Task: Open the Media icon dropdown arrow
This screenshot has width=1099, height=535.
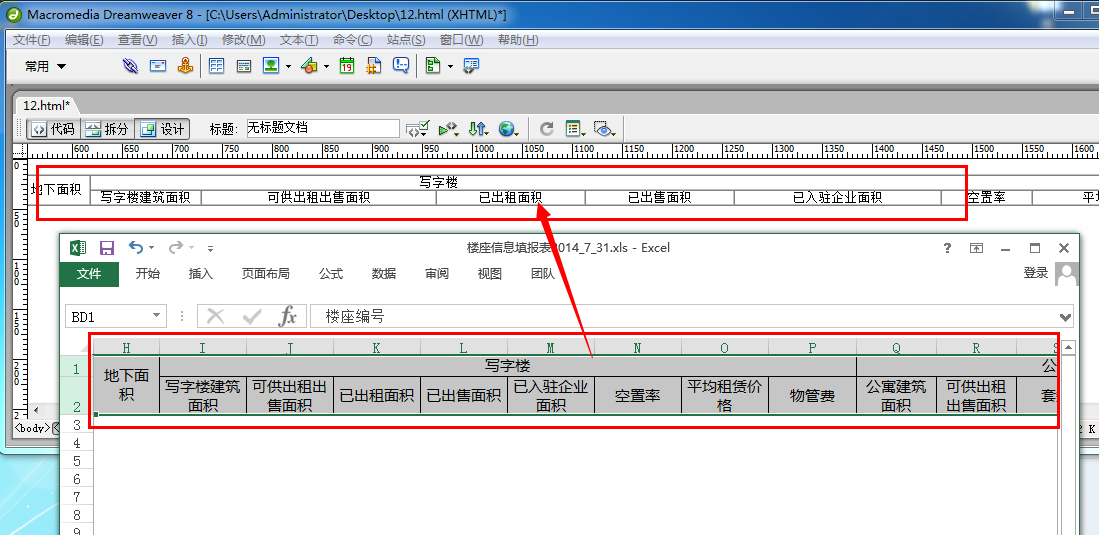Action: pyautogui.click(x=327, y=67)
